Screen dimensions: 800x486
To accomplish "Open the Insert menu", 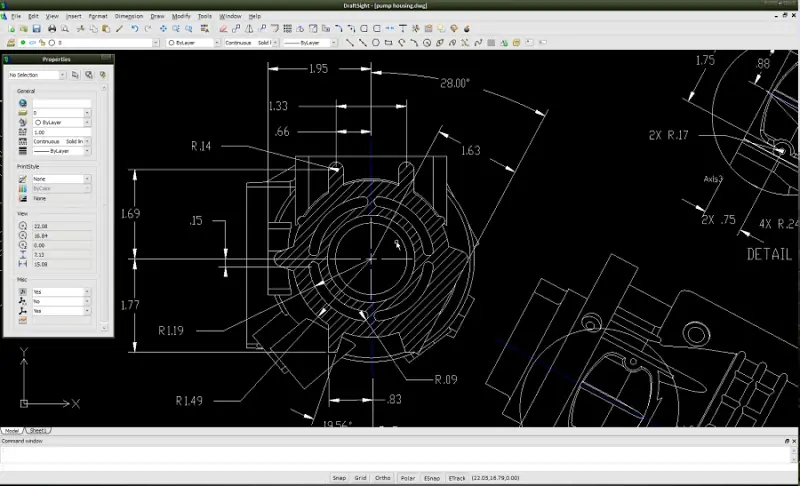I will (x=73, y=16).
